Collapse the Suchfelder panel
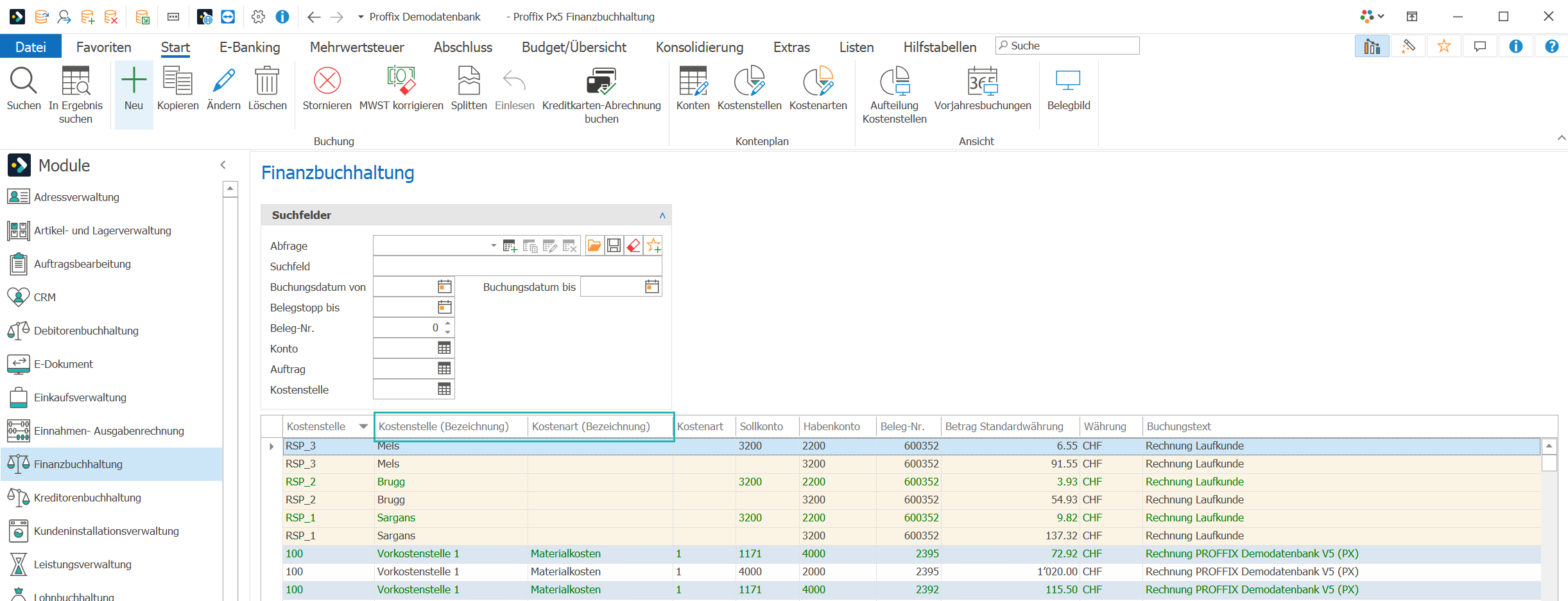The width and height of the screenshot is (1568, 601). click(x=662, y=215)
